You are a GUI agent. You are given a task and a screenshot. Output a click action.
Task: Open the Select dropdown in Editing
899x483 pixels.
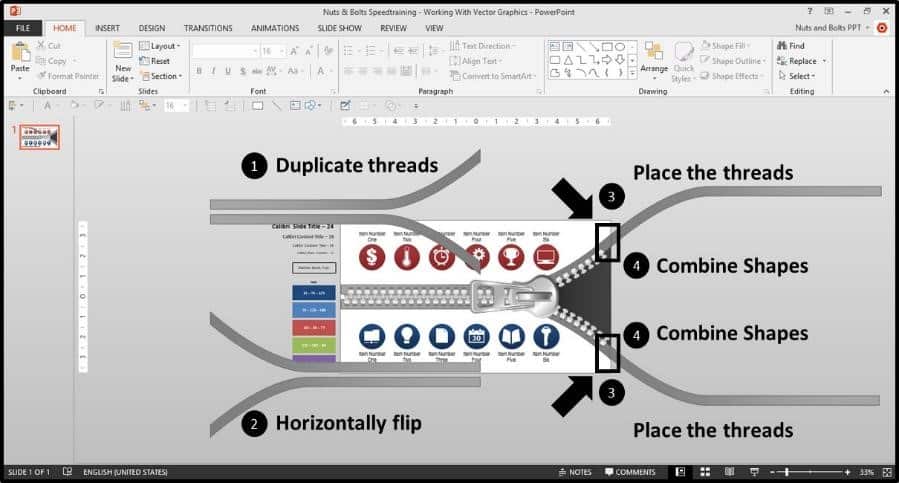pyautogui.click(x=796, y=76)
